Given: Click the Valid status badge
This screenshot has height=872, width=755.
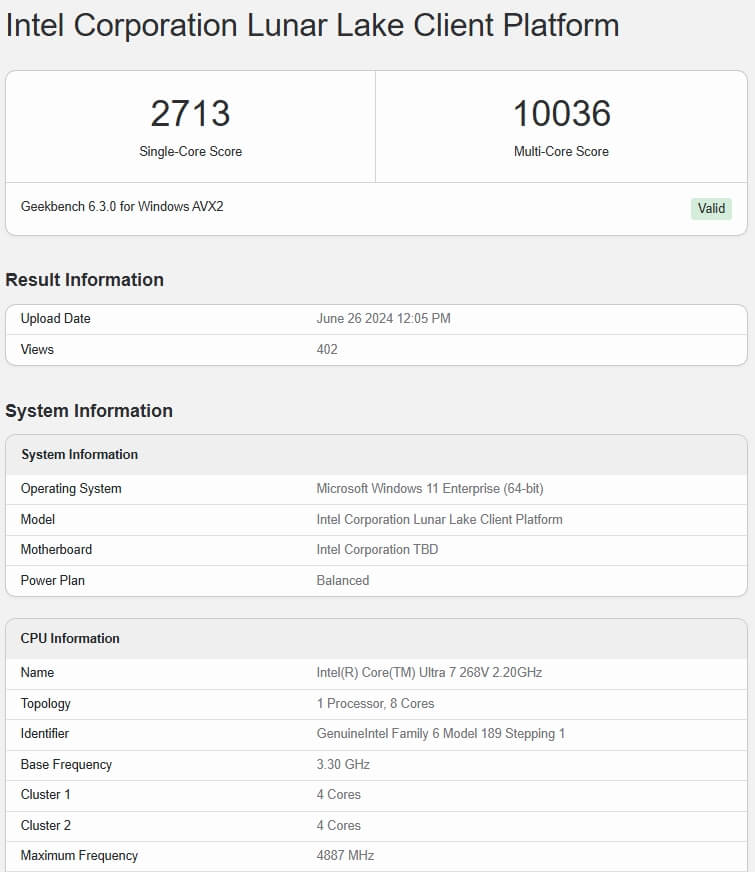Looking at the screenshot, I should coord(711,208).
